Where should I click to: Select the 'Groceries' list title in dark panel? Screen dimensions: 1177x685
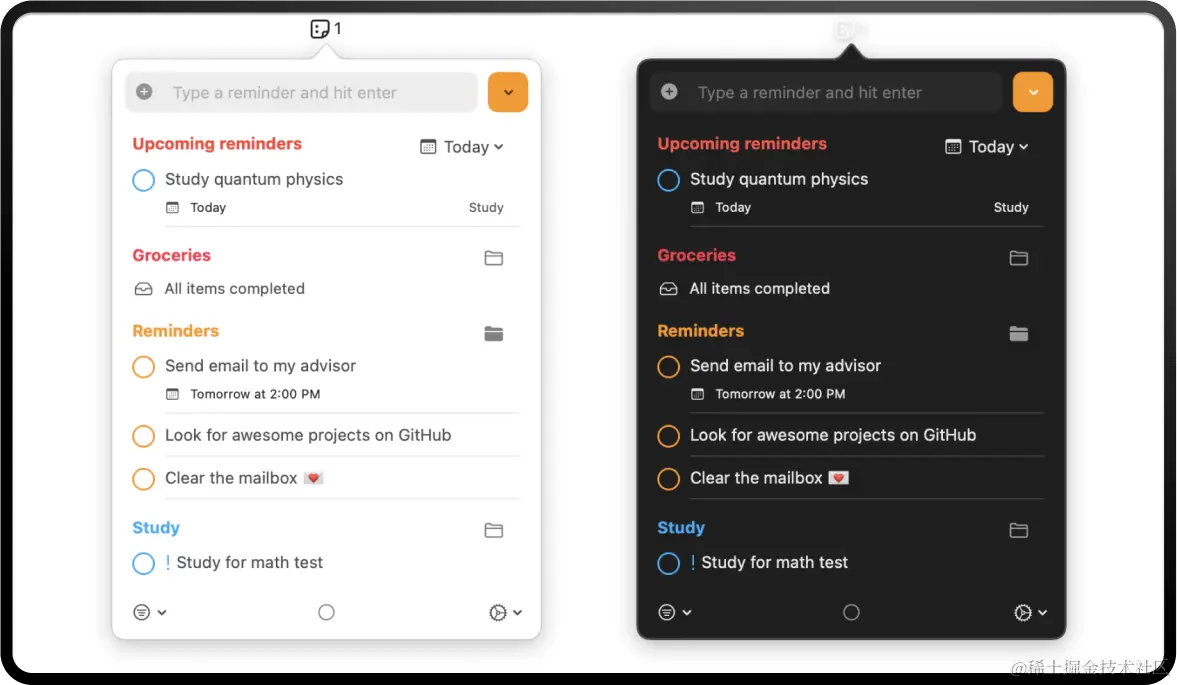click(696, 255)
